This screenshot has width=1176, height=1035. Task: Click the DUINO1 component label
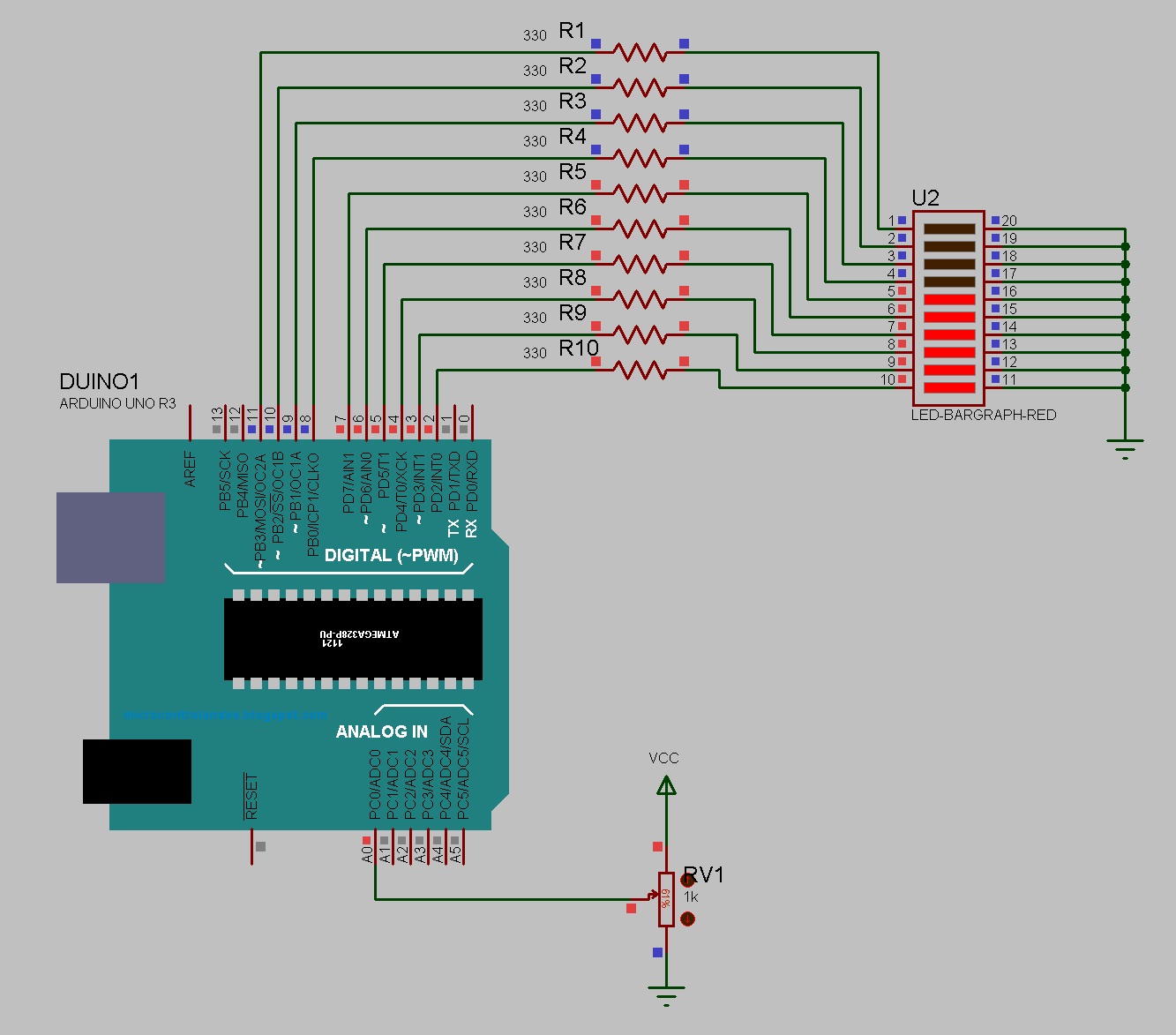[x=98, y=382]
